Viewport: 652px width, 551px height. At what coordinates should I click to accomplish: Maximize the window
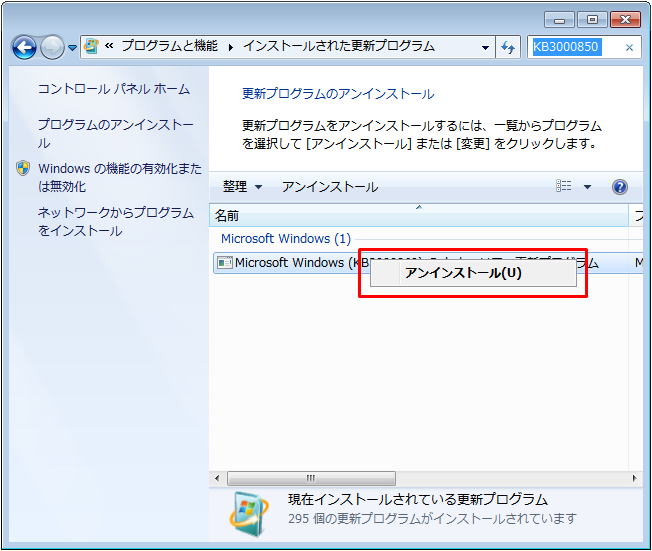[592, 19]
